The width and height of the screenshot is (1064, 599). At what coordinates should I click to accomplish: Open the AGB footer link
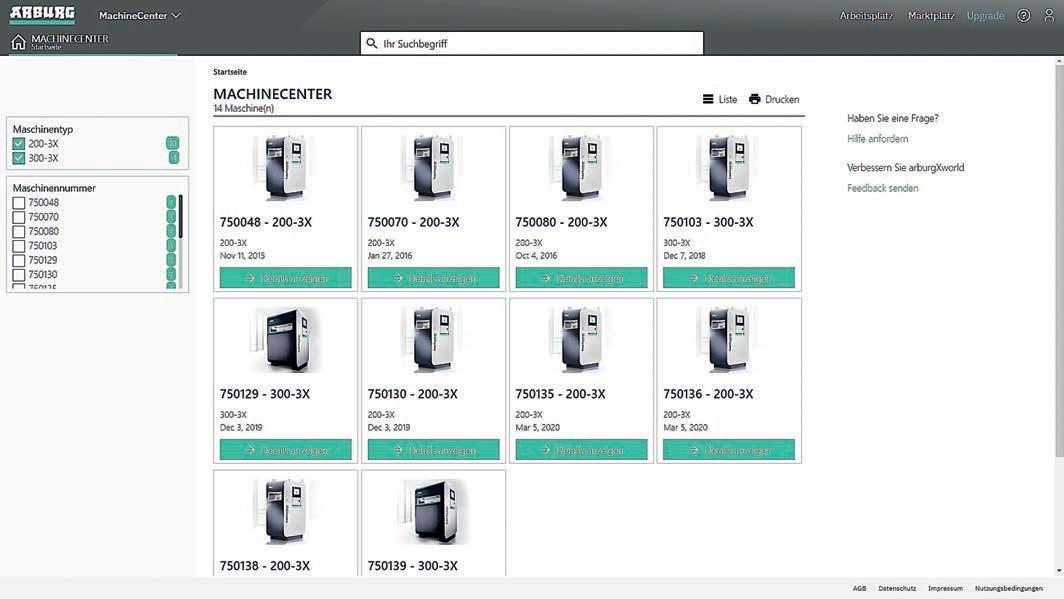tap(859, 589)
